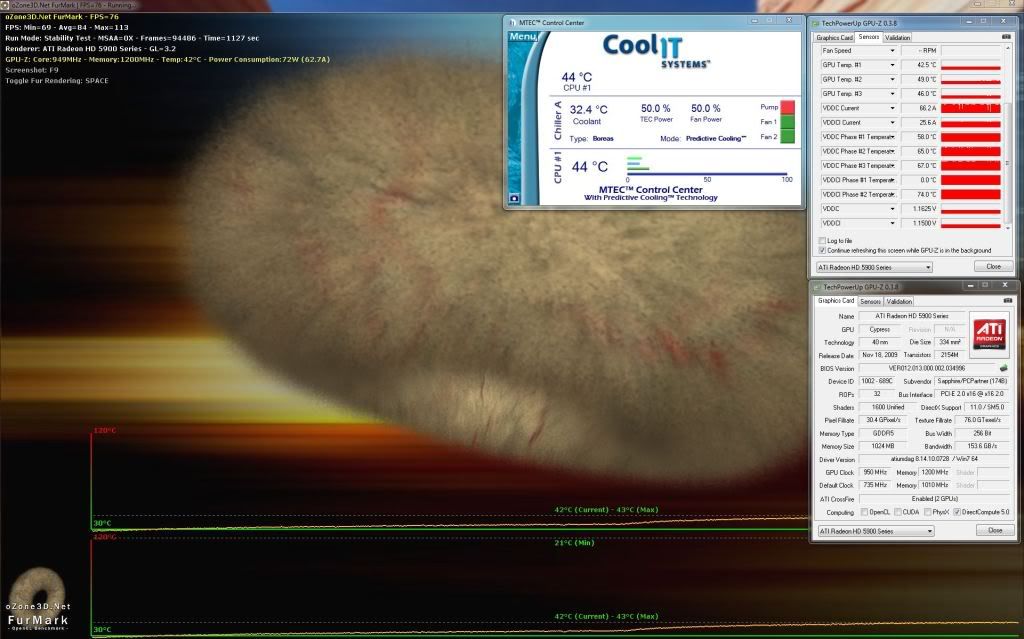The height and width of the screenshot is (639, 1024).
Task: Close the MTEC Control Center window with X
Action: click(x=790, y=21)
